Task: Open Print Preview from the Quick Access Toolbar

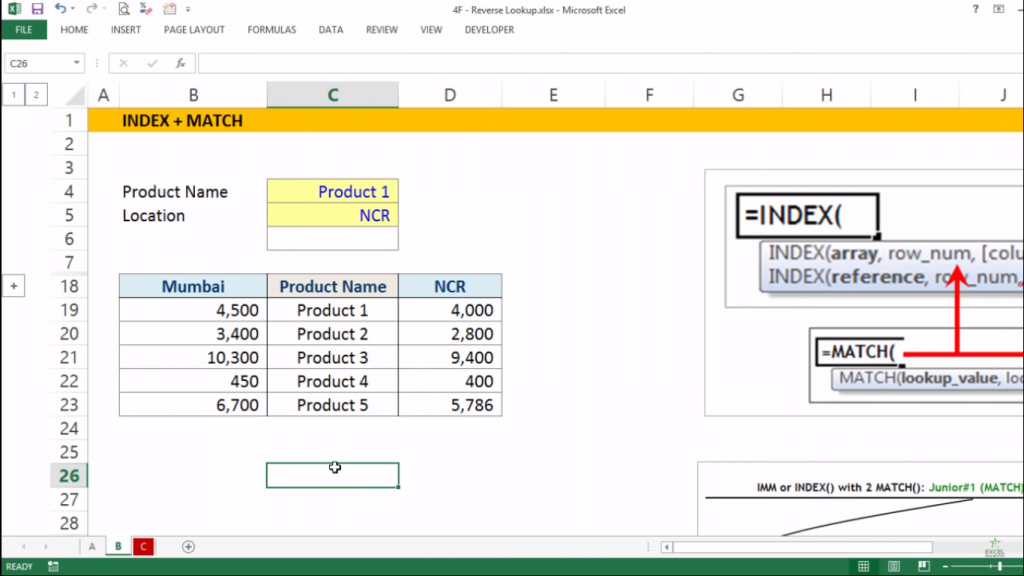Action: 124,8
